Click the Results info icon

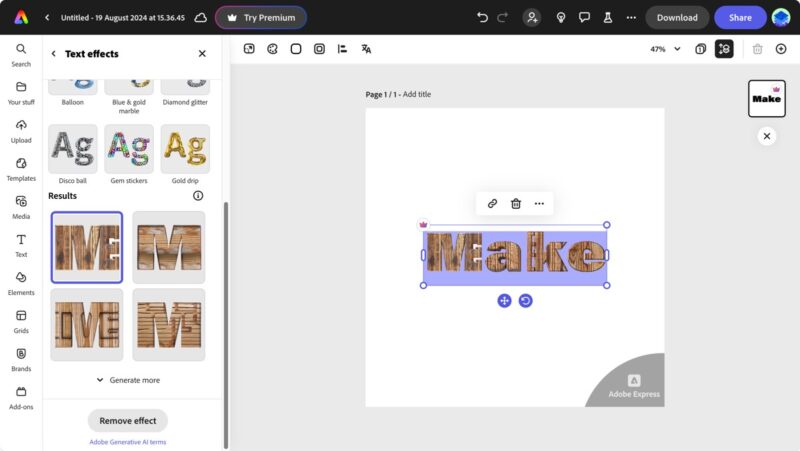point(198,195)
